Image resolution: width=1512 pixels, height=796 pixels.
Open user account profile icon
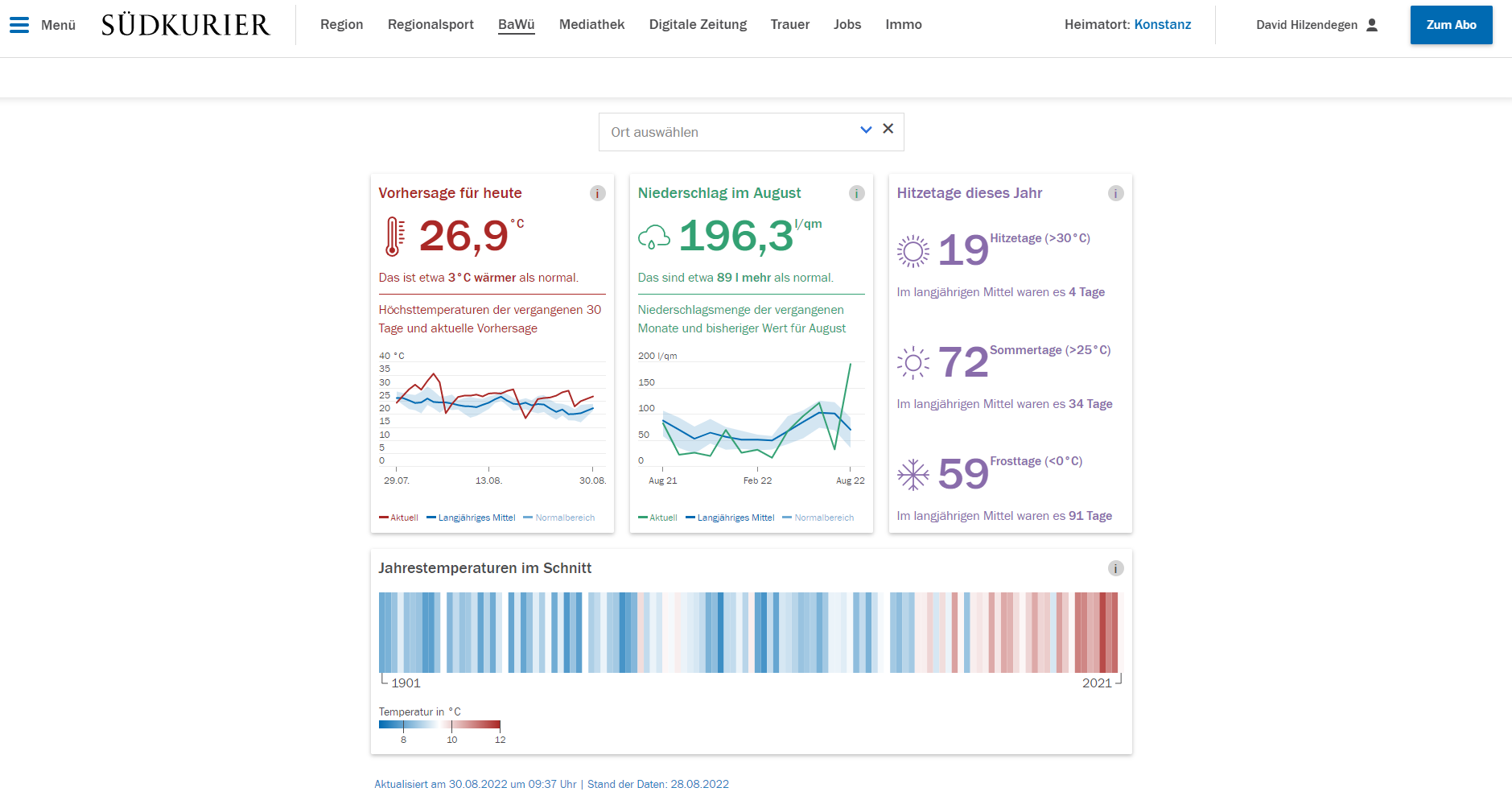pos(1372,25)
